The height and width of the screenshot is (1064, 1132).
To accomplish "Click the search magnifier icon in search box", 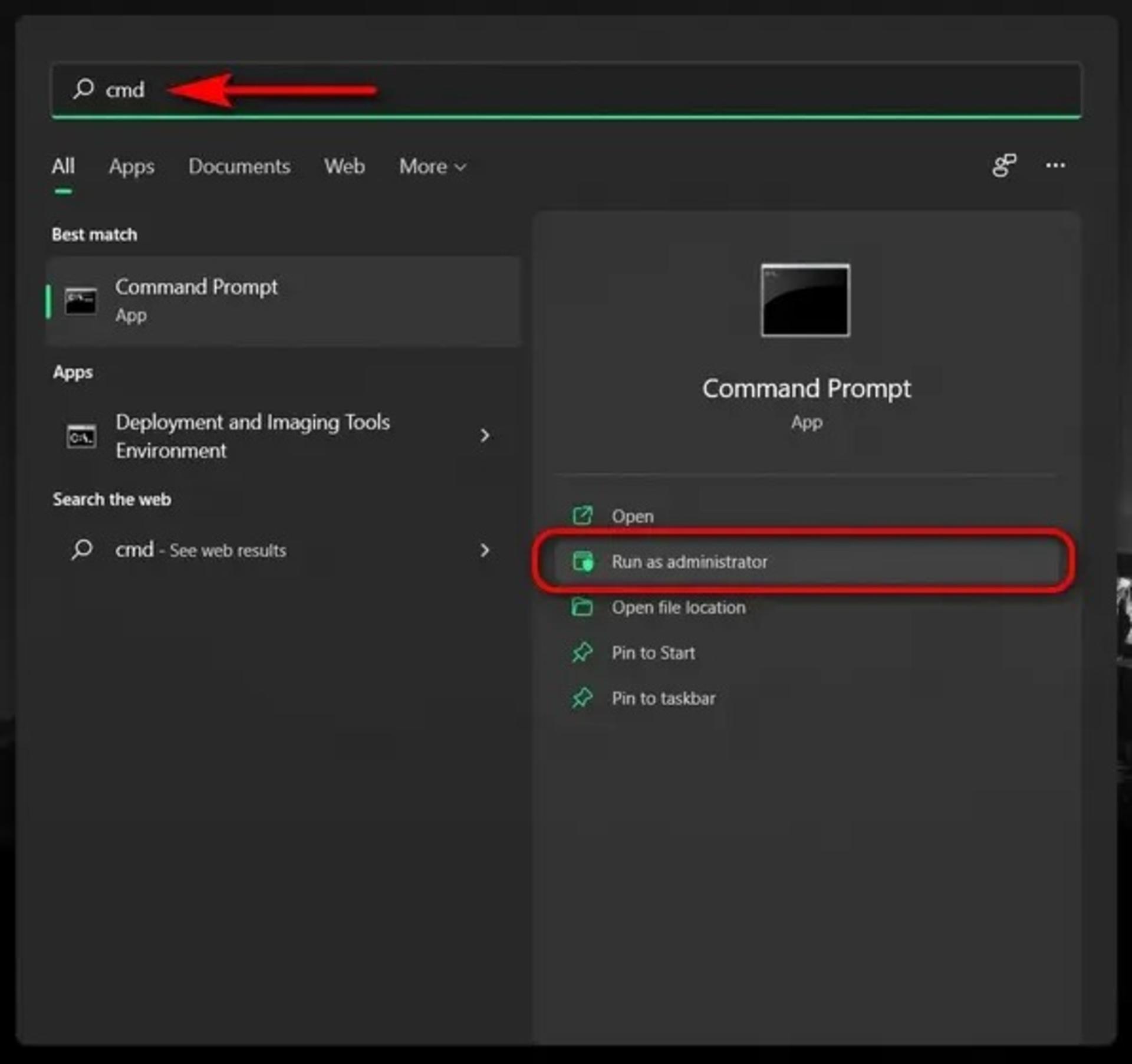I will (x=83, y=88).
